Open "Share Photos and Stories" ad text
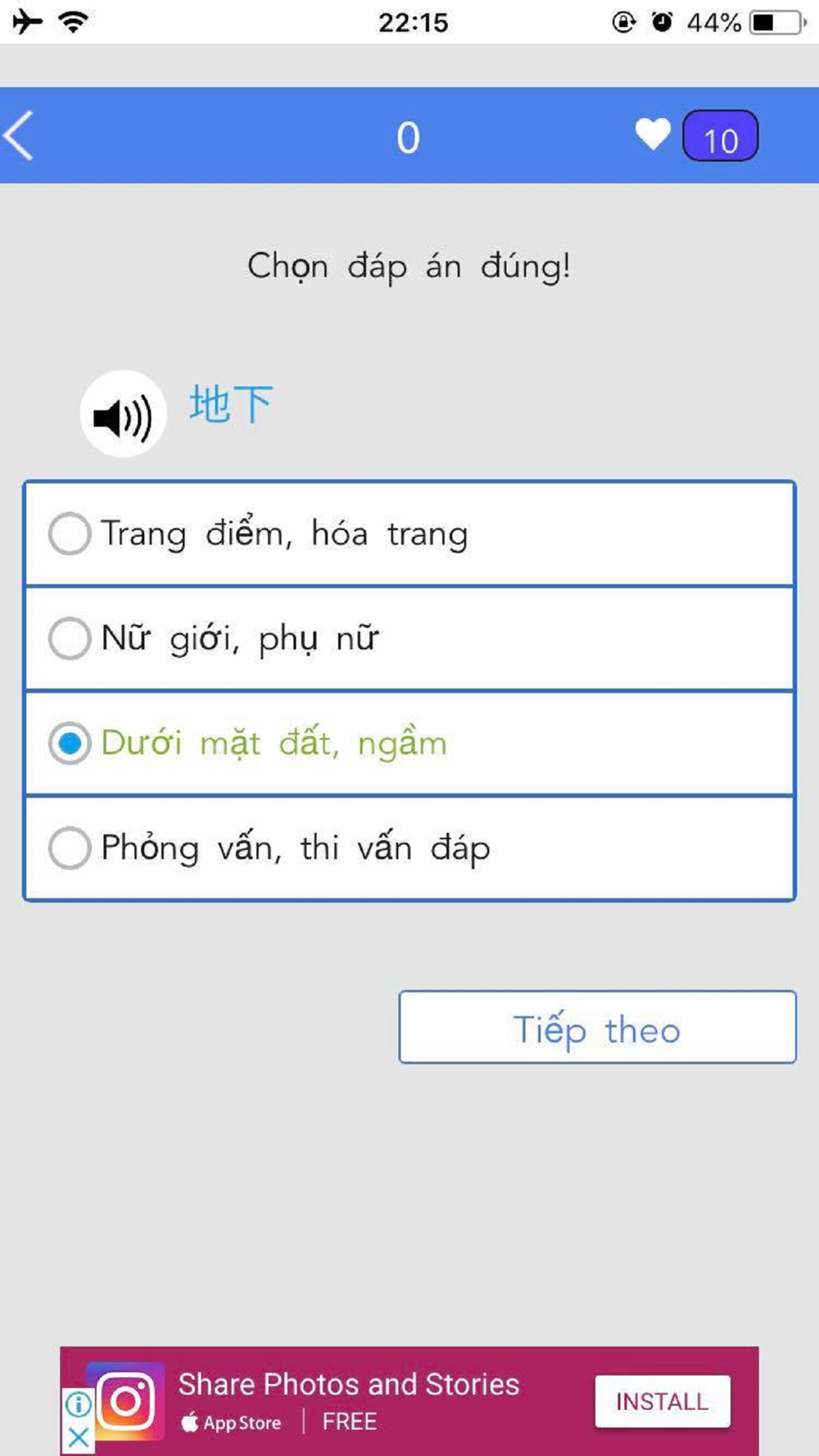This screenshot has width=819, height=1456. [349, 1384]
